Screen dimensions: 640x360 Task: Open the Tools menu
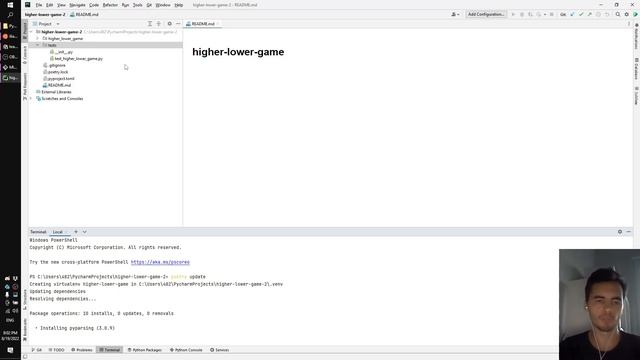(x=138, y=5)
